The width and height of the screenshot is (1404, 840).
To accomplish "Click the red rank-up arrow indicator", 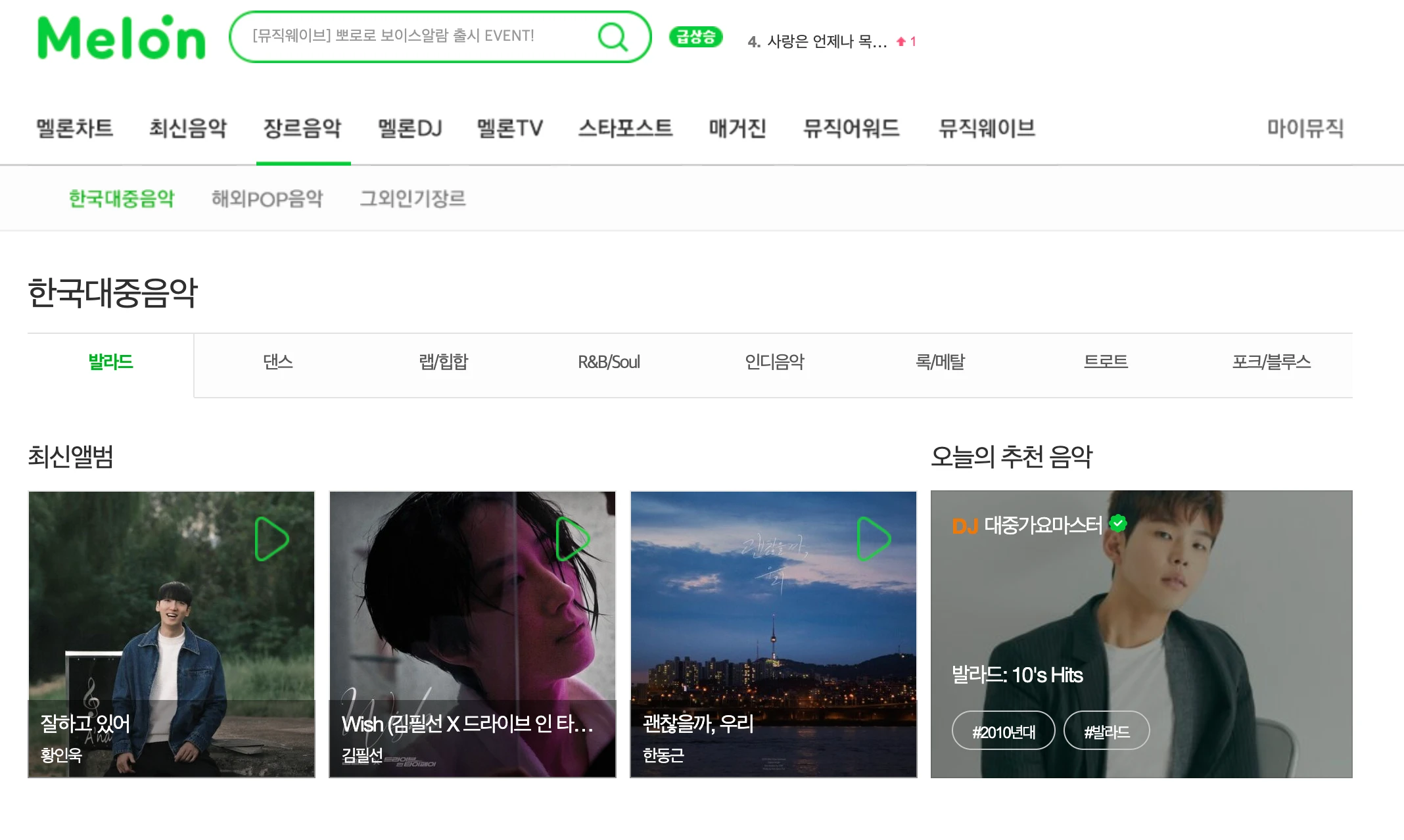I will click(901, 41).
